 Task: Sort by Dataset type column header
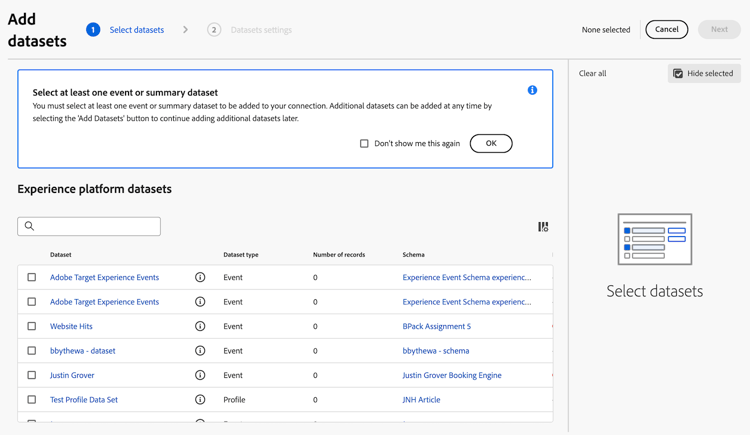coord(241,255)
